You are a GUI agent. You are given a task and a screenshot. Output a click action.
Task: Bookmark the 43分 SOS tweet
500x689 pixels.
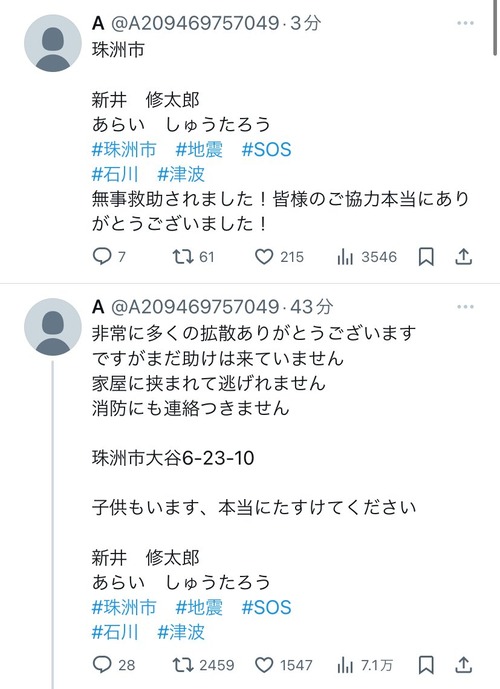426,665
